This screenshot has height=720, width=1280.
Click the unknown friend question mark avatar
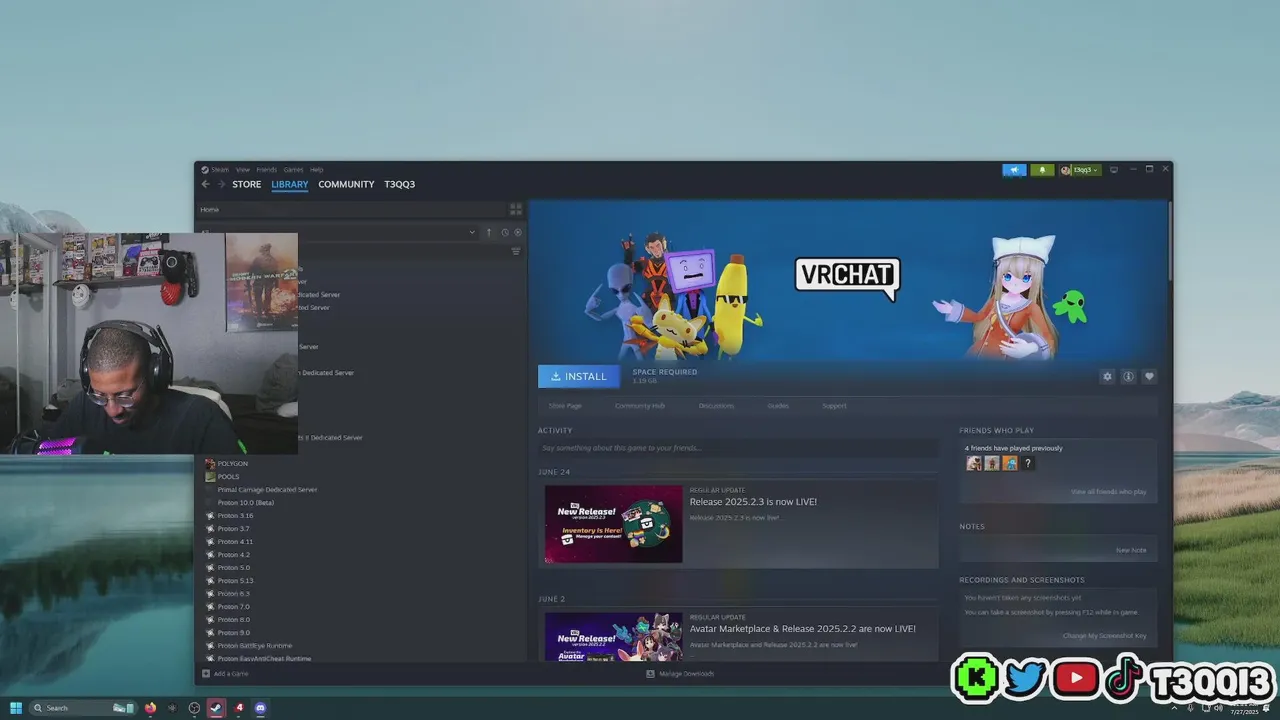(x=1027, y=464)
